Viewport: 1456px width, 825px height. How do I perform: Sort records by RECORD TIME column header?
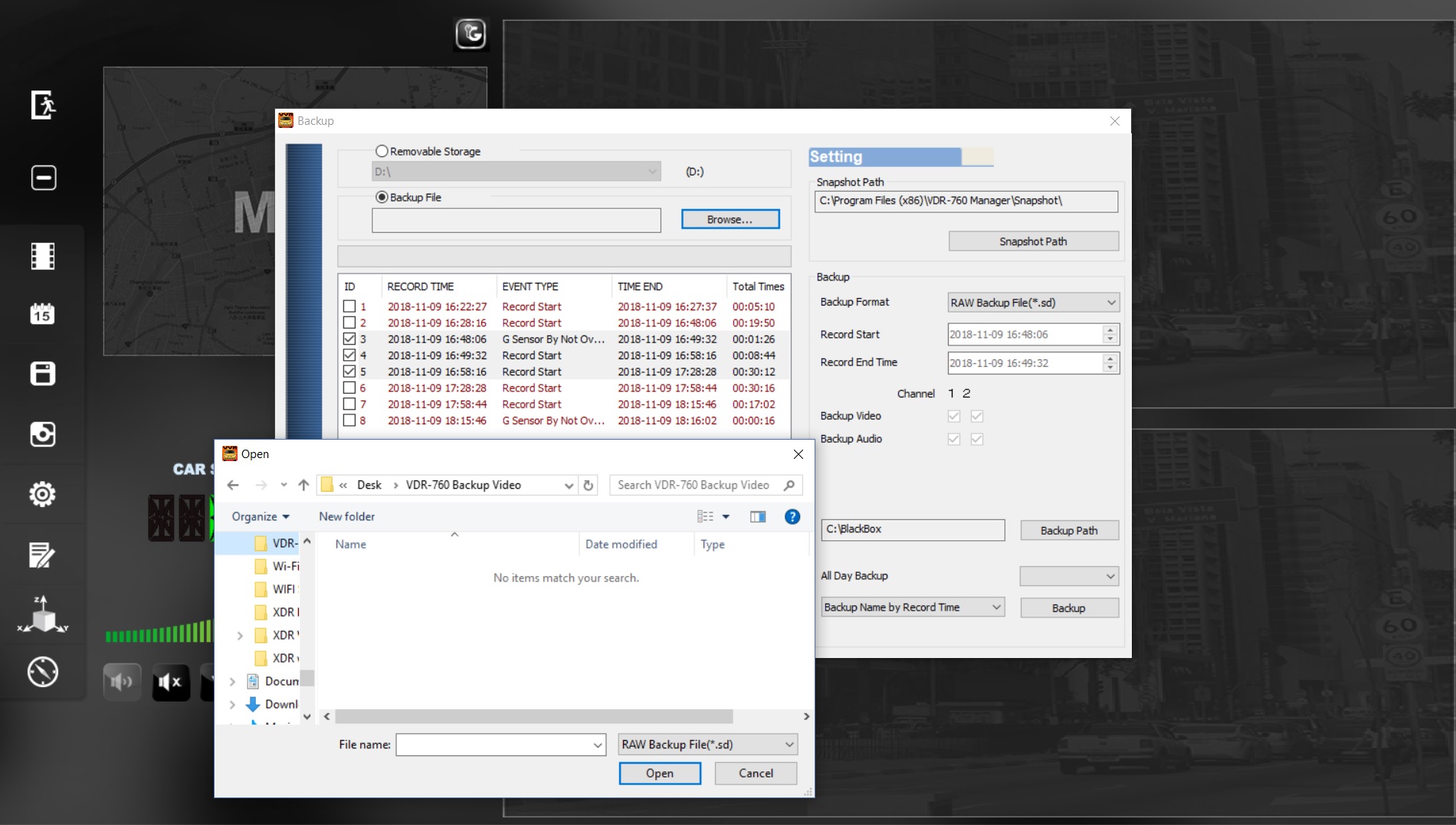438,286
